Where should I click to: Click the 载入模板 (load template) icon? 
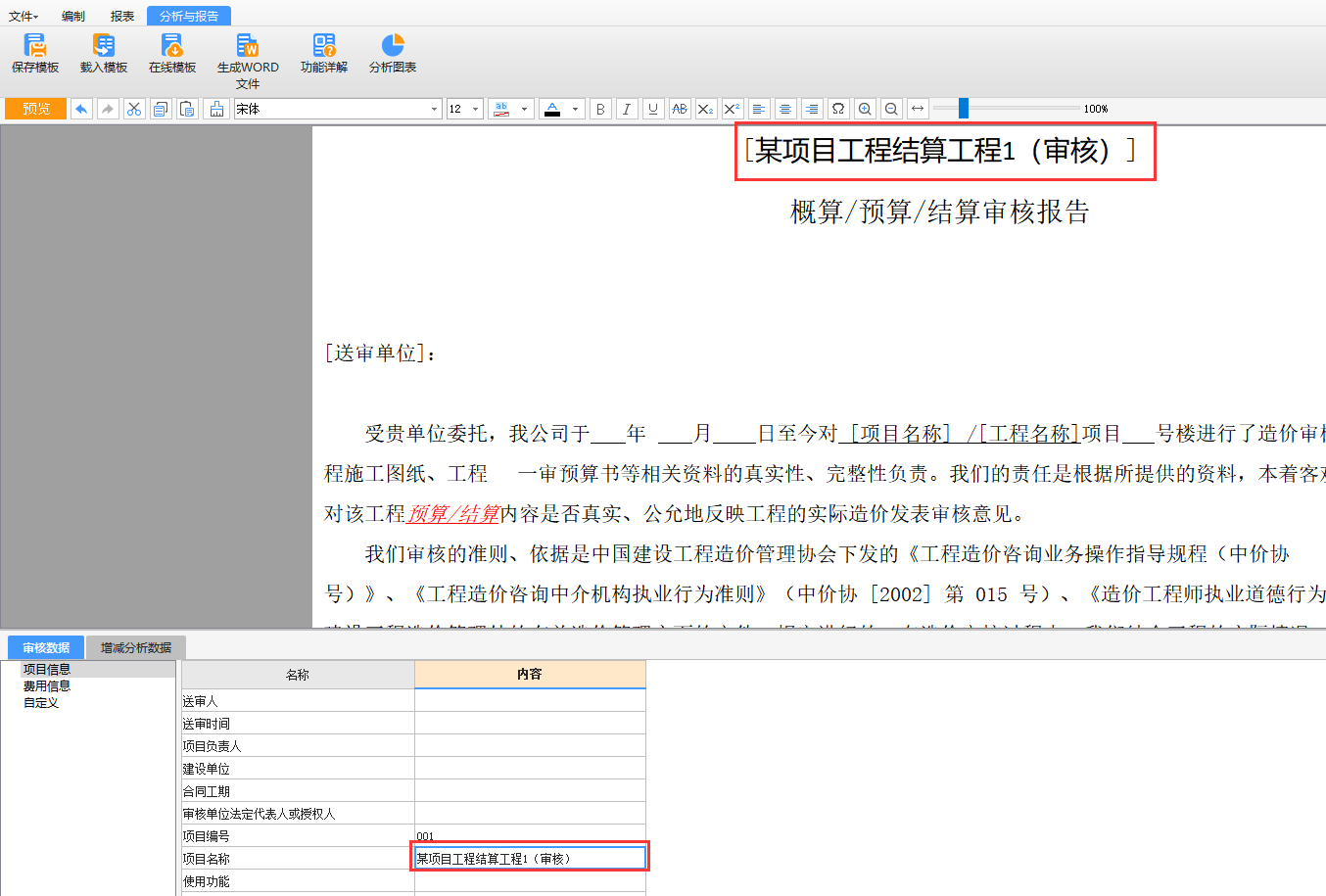104,53
